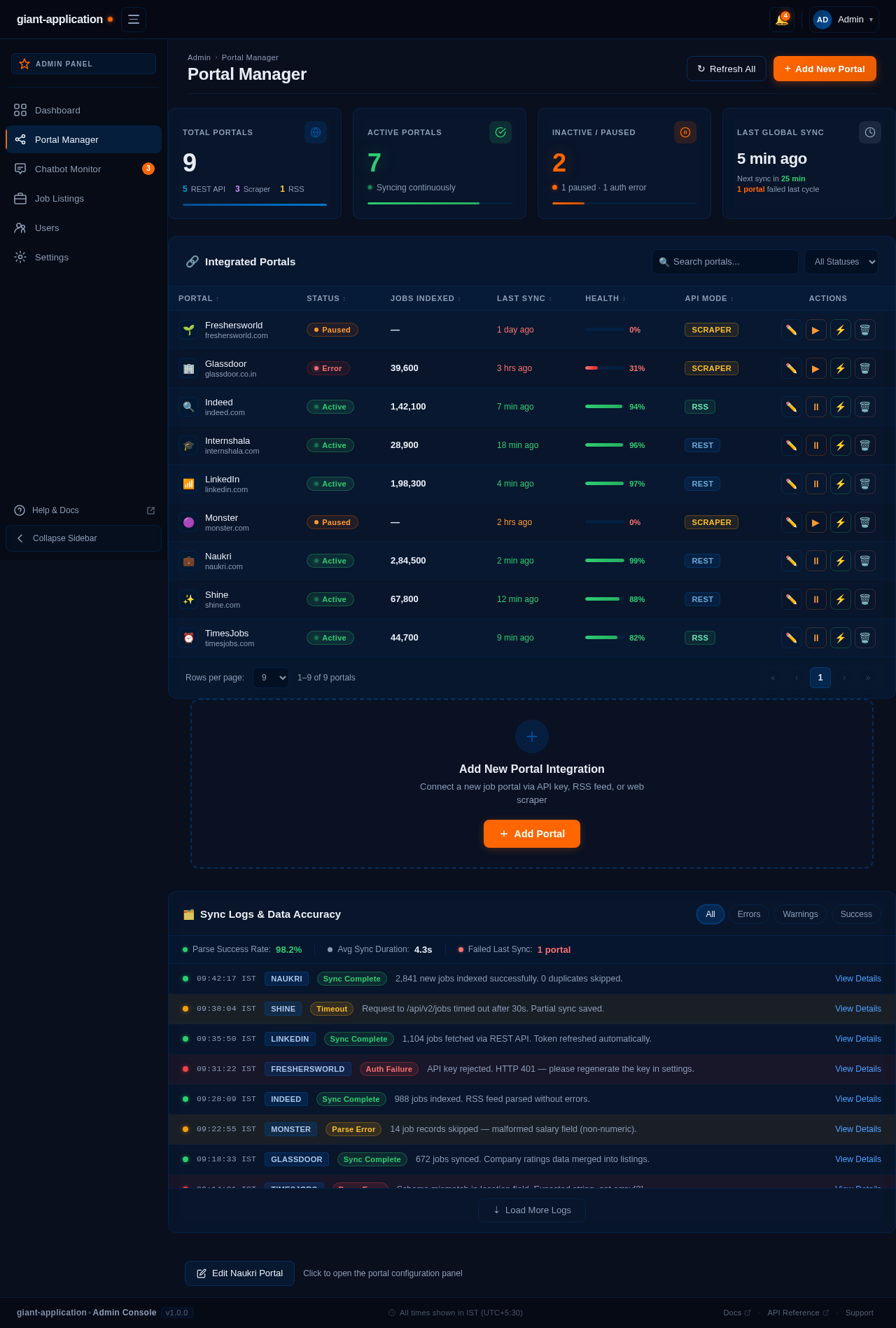The width and height of the screenshot is (896, 1328).
Task: Click the Edit Naukri Portal button
Action: pyautogui.click(x=239, y=1273)
